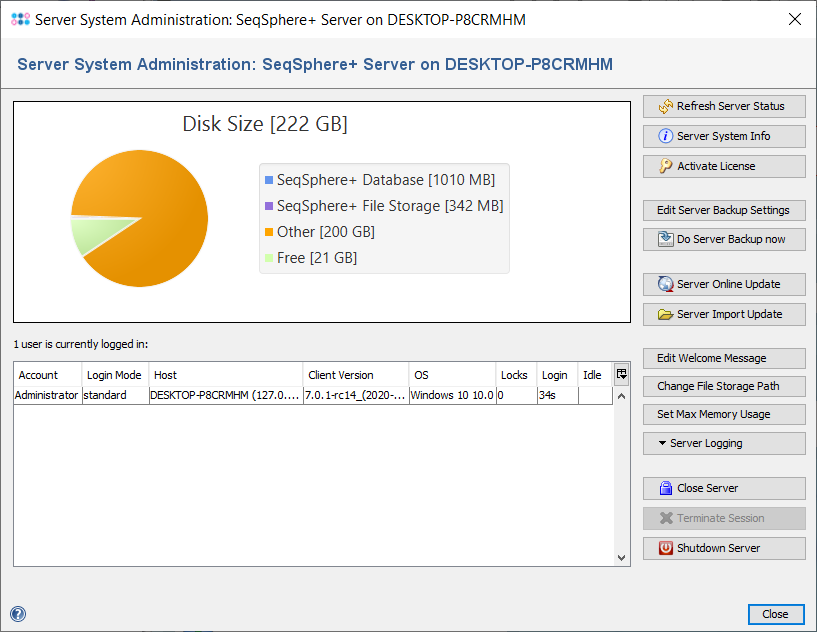The width and height of the screenshot is (817, 632).
Task: Click the orange Other legend swatch
Action: tap(268, 232)
